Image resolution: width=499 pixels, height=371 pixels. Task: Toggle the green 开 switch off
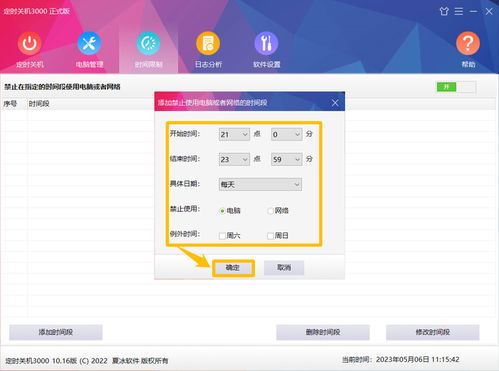(x=456, y=87)
